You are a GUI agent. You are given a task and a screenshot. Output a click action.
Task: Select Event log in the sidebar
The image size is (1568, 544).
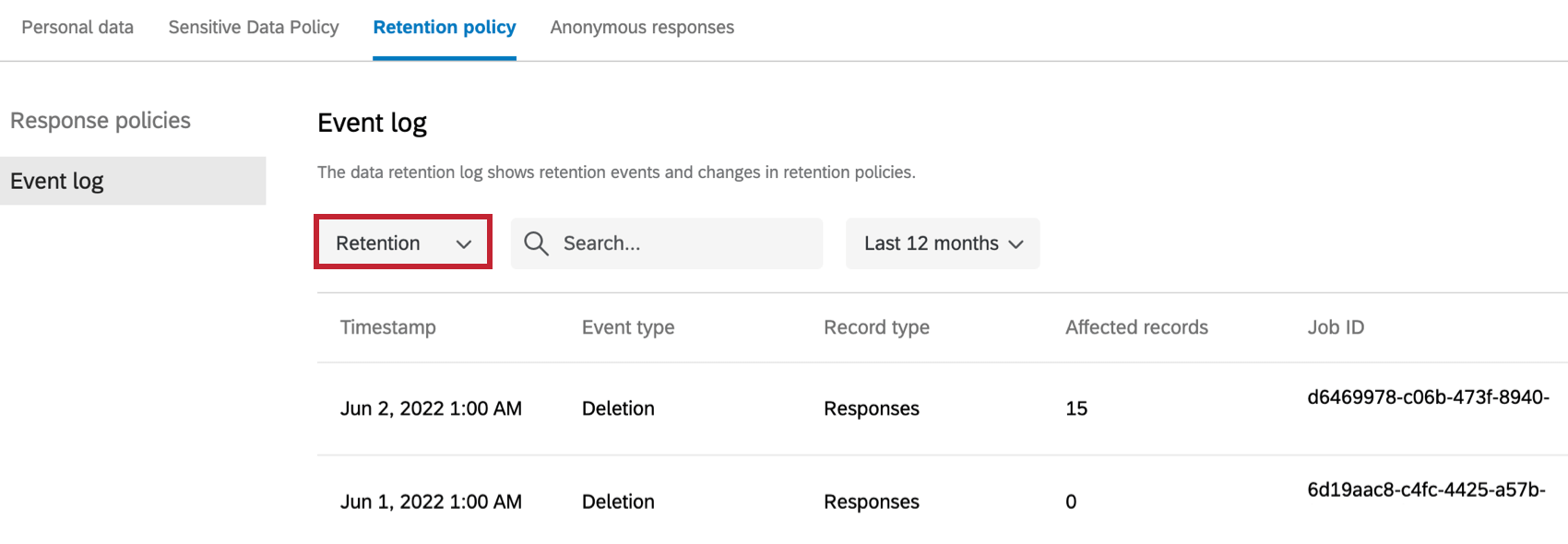coord(57,181)
